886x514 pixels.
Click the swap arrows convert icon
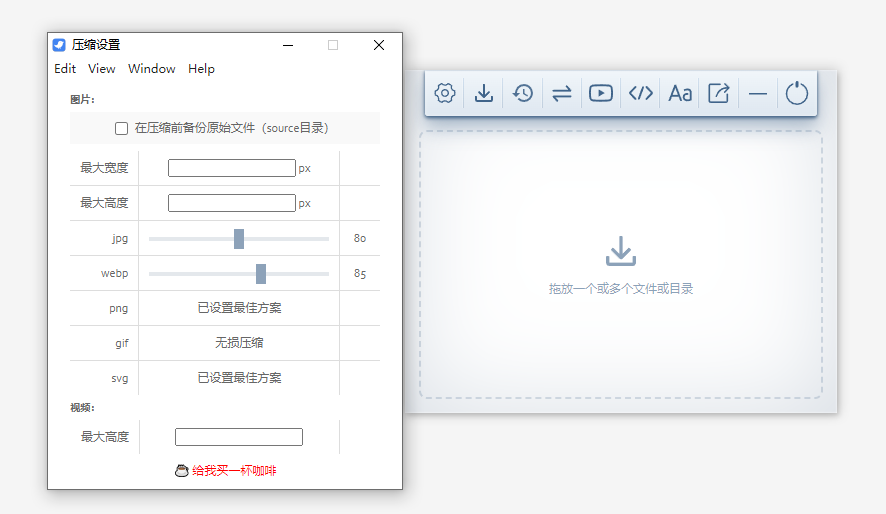pyautogui.click(x=562, y=93)
